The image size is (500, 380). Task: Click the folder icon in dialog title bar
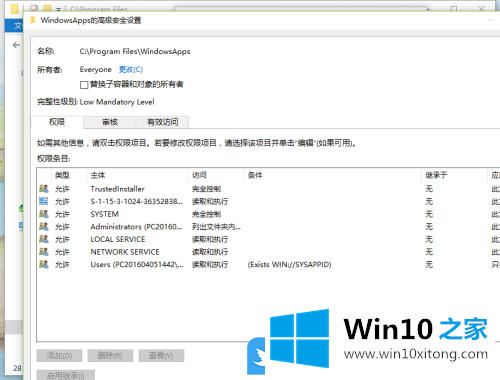pyautogui.click(x=33, y=20)
